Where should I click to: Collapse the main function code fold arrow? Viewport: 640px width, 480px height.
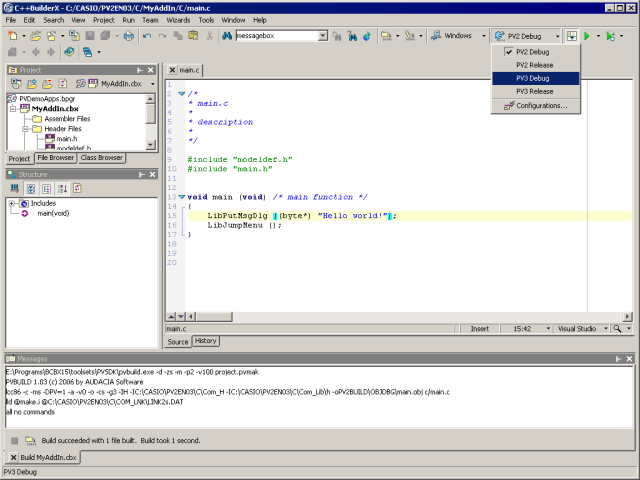[182, 197]
